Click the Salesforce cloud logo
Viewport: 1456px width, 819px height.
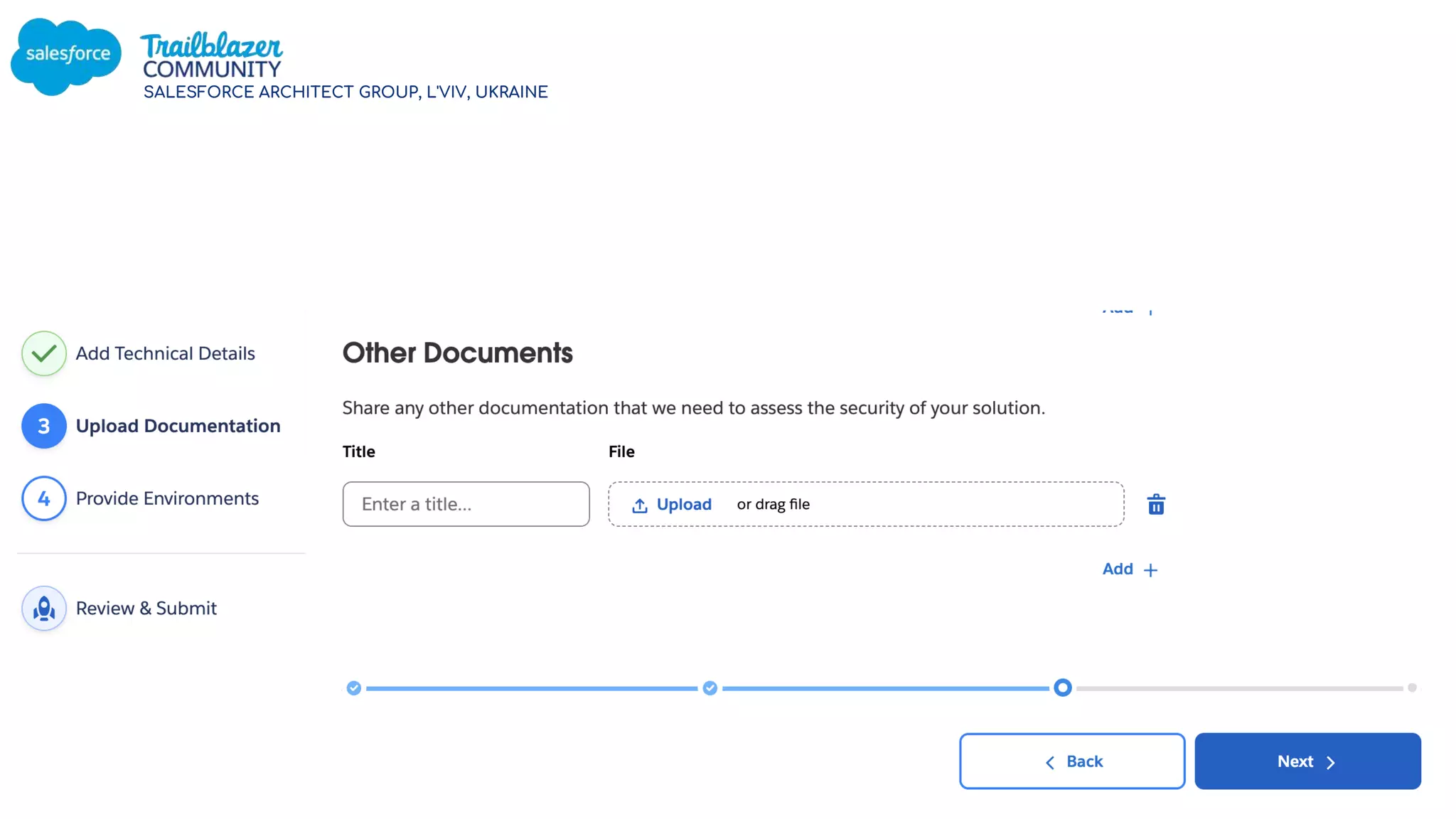tap(65, 55)
